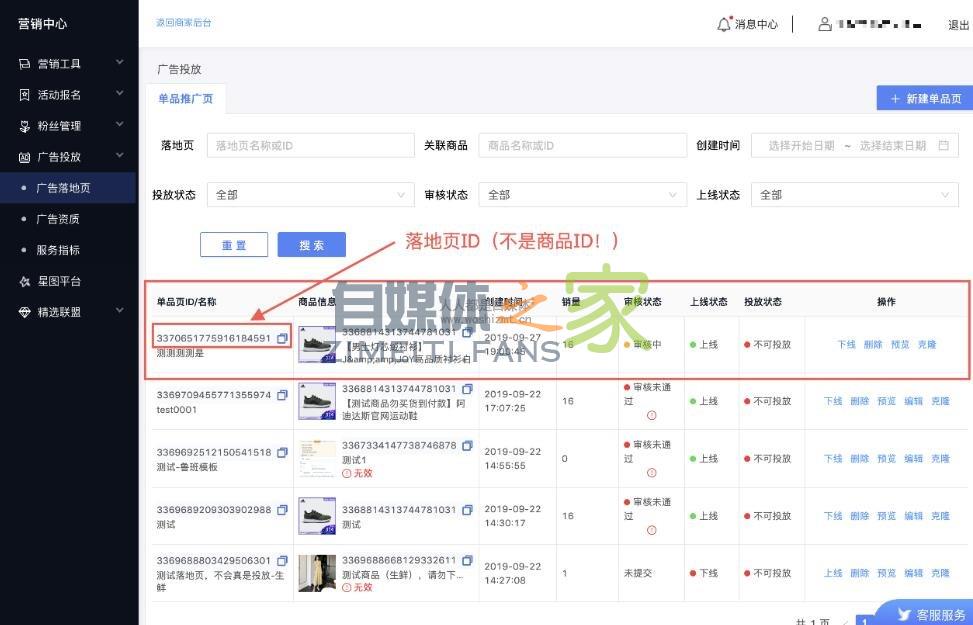Open the 审核状态 dropdown
The height and width of the screenshot is (625, 973).
582,195
